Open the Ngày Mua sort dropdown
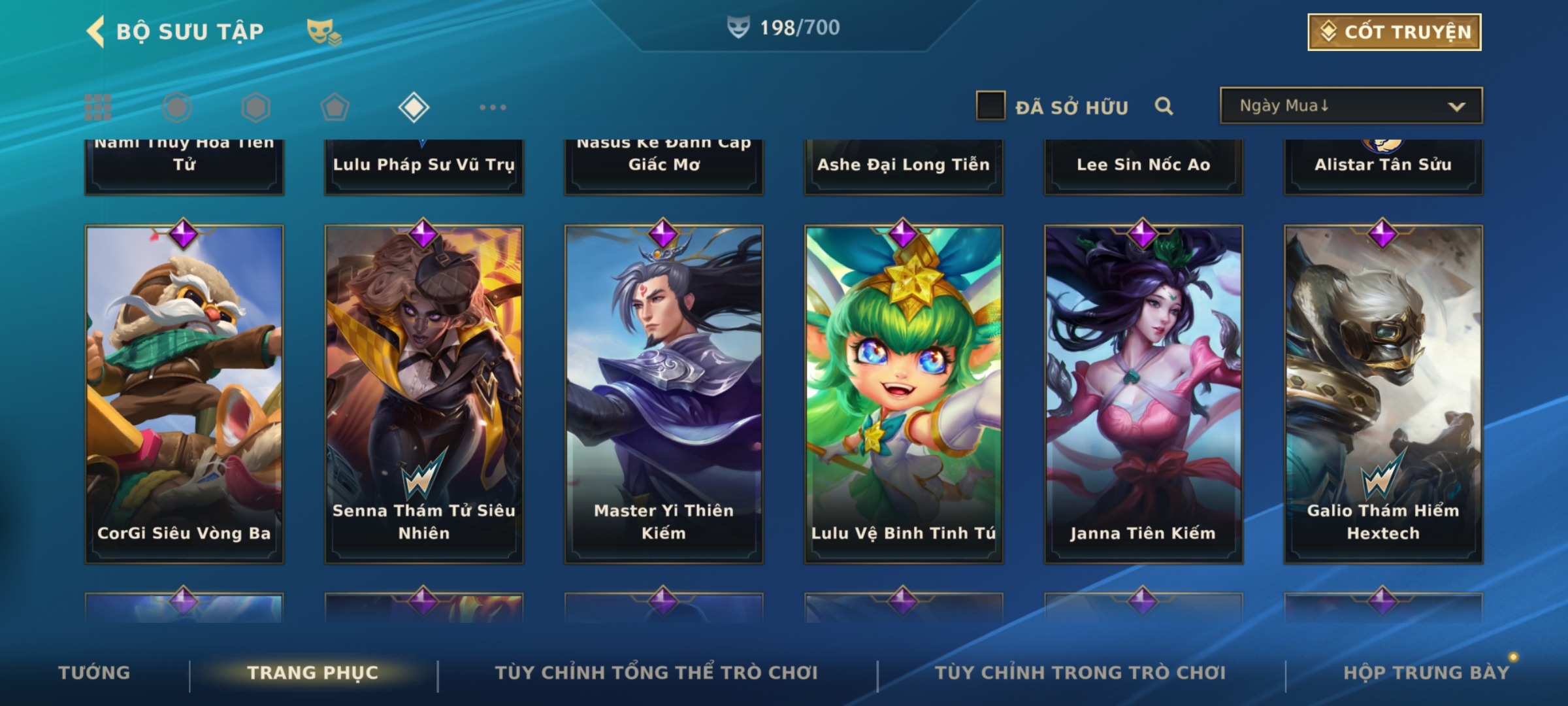The width and height of the screenshot is (1568, 706). 1351,106
